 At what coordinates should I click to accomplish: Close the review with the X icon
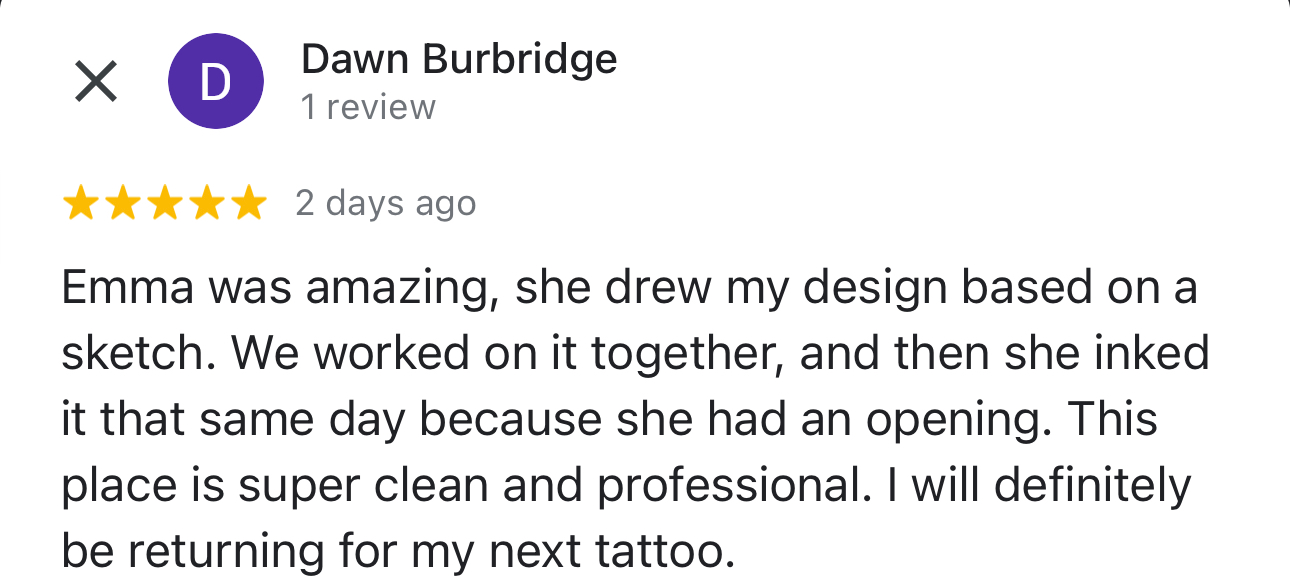pos(96,81)
